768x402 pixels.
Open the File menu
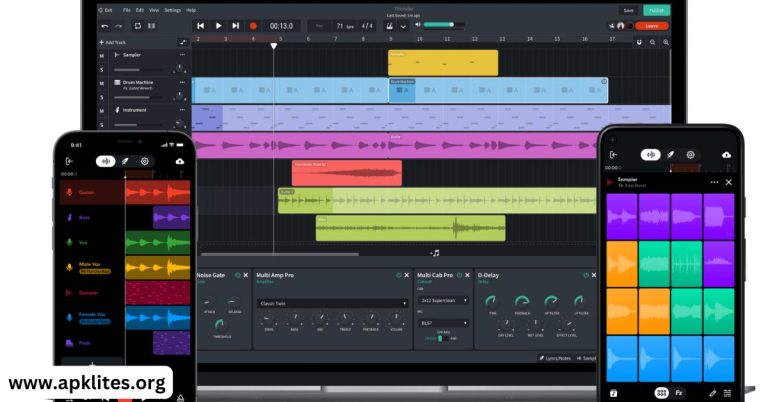[127, 10]
